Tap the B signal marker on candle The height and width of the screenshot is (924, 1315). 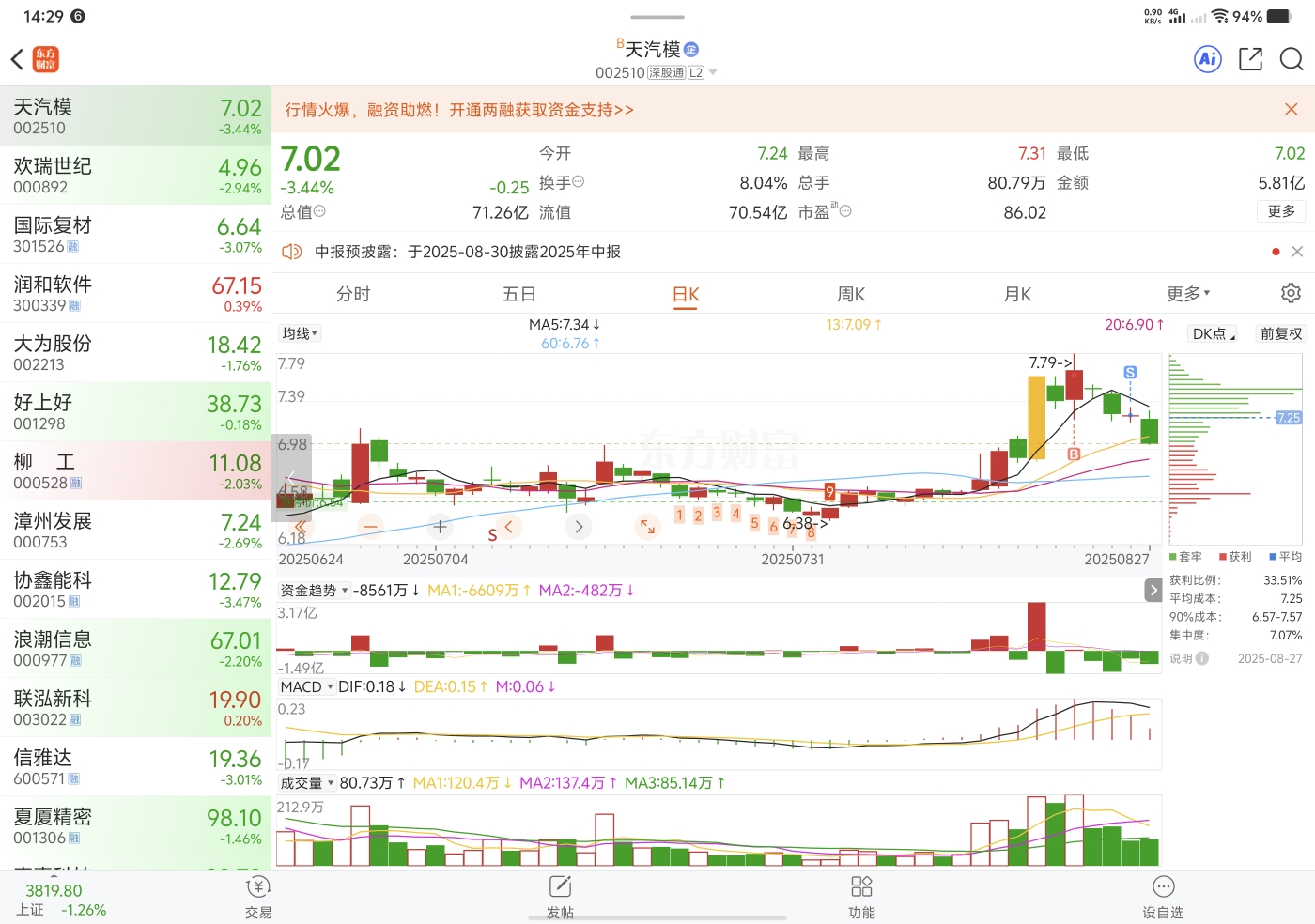click(x=1074, y=454)
